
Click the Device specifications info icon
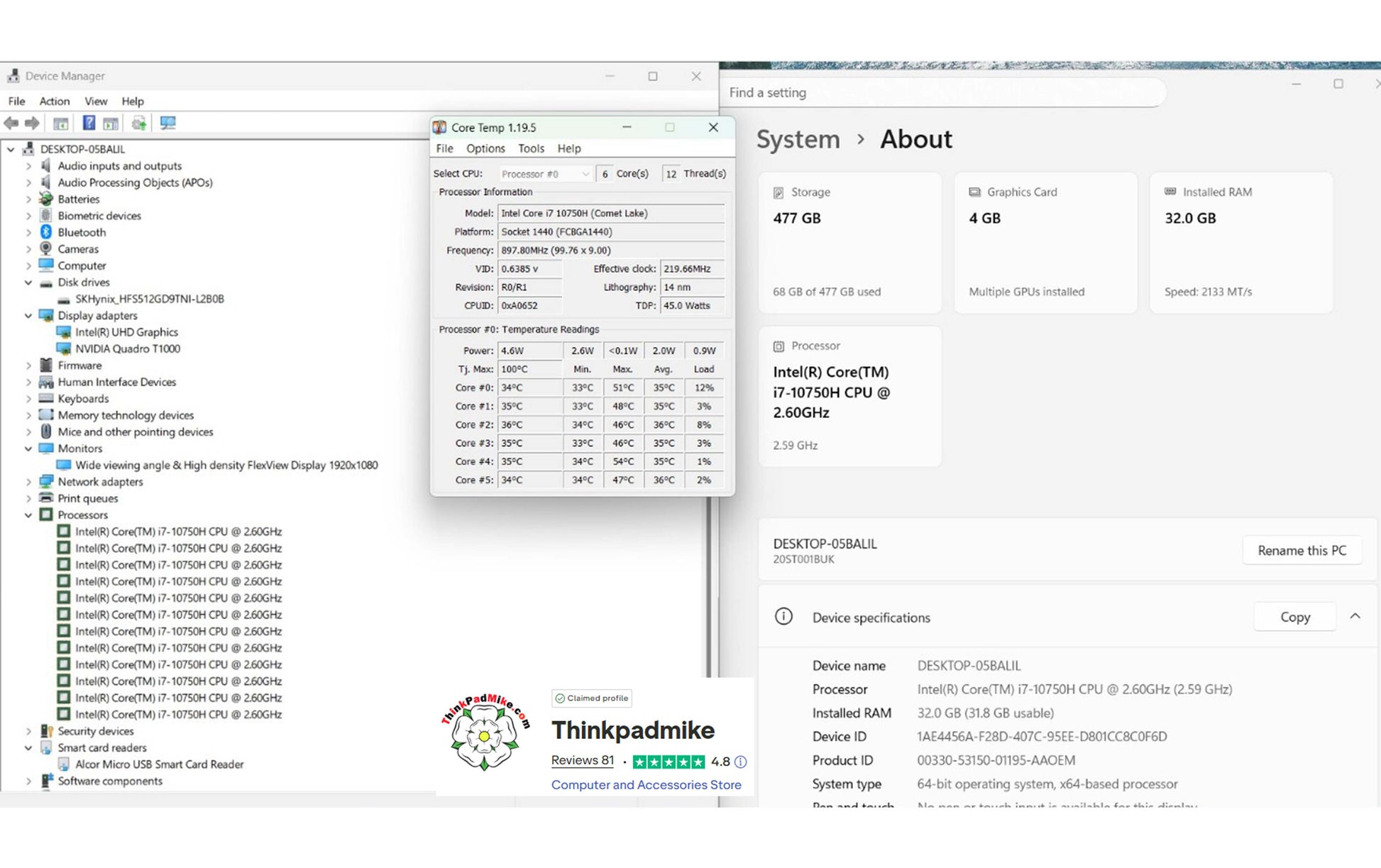[x=783, y=617]
